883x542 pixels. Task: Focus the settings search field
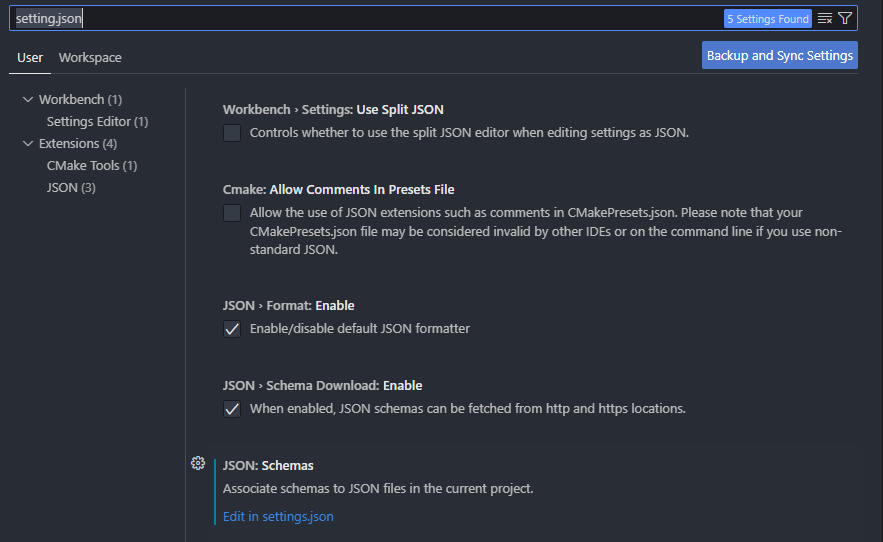click(x=366, y=19)
